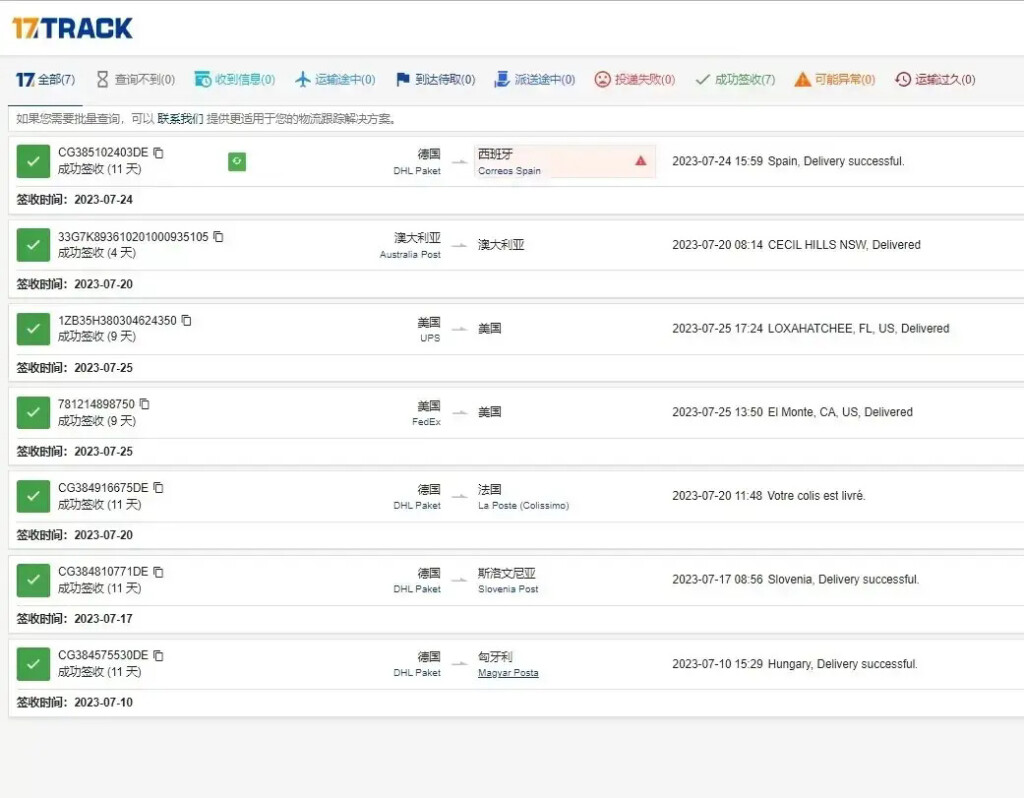1024x798 pixels.
Task: Expand the Cecil Hills NSW delivered event details
Action: [796, 245]
